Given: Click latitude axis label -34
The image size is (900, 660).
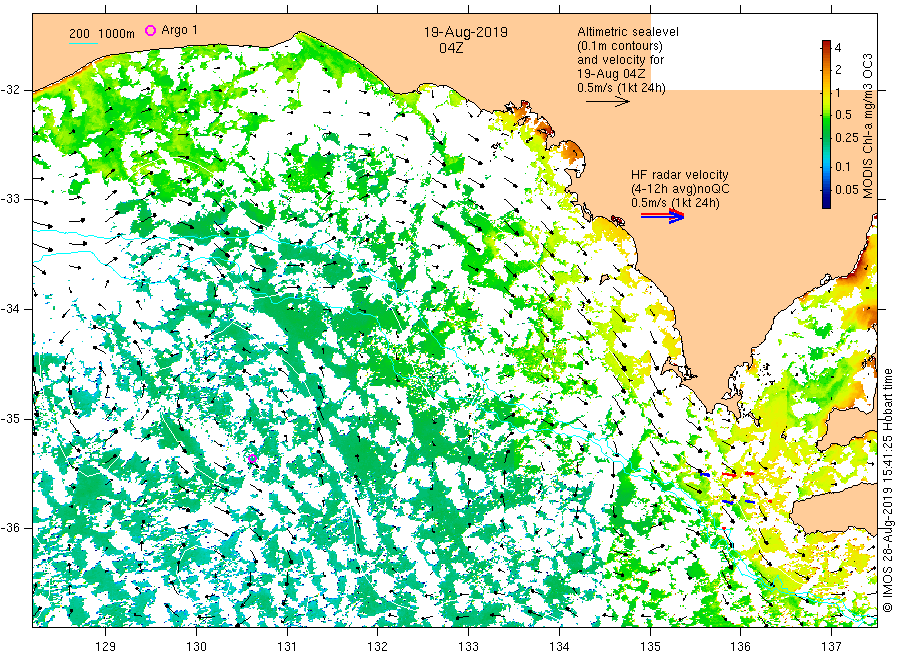Looking at the screenshot, I should click(11, 309).
